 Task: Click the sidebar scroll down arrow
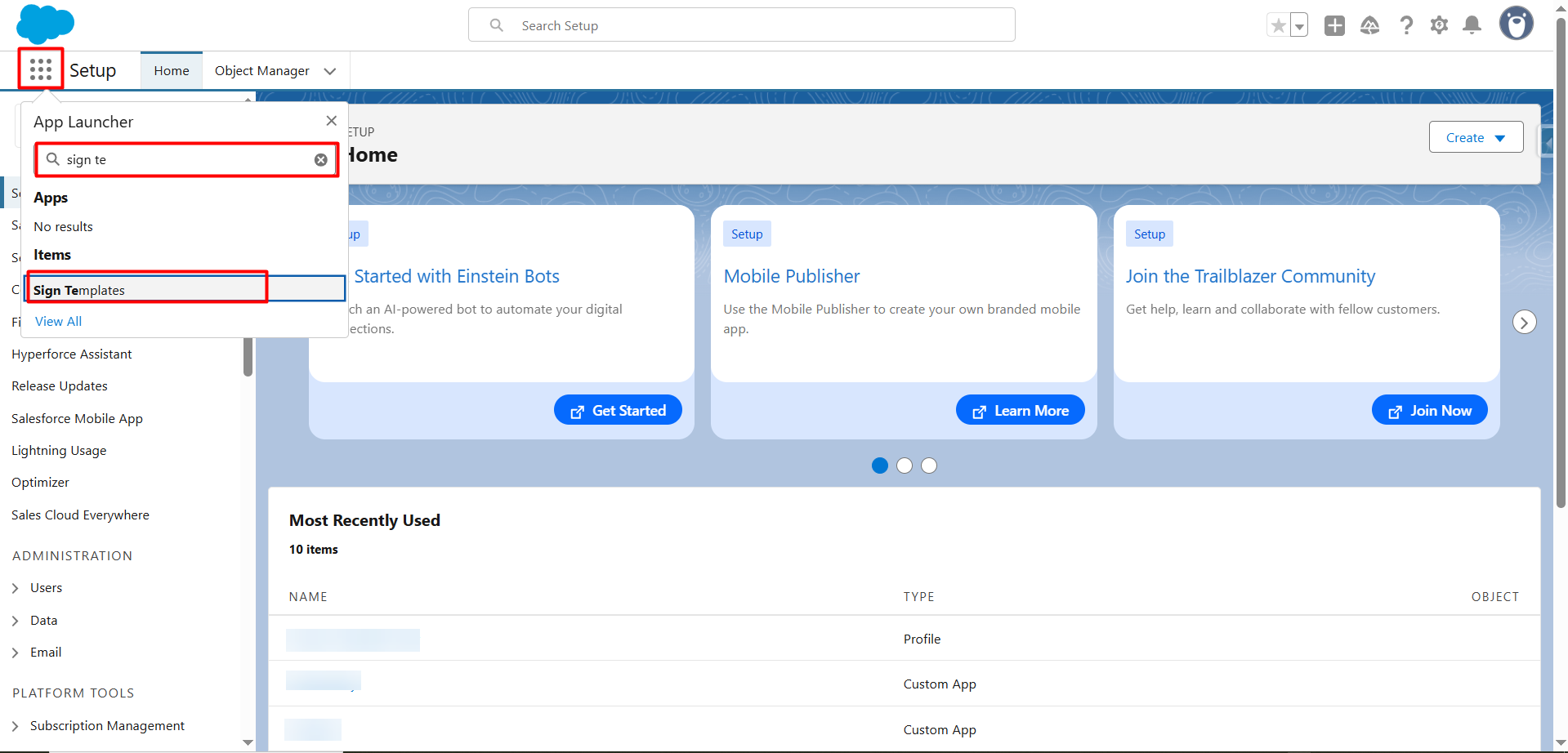tap(248, 742)
